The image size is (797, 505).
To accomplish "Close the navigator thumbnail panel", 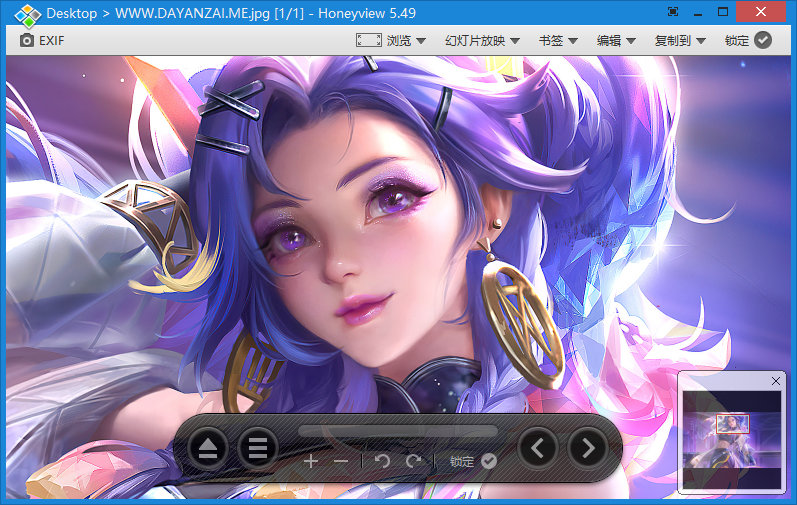I will [776, 381].
